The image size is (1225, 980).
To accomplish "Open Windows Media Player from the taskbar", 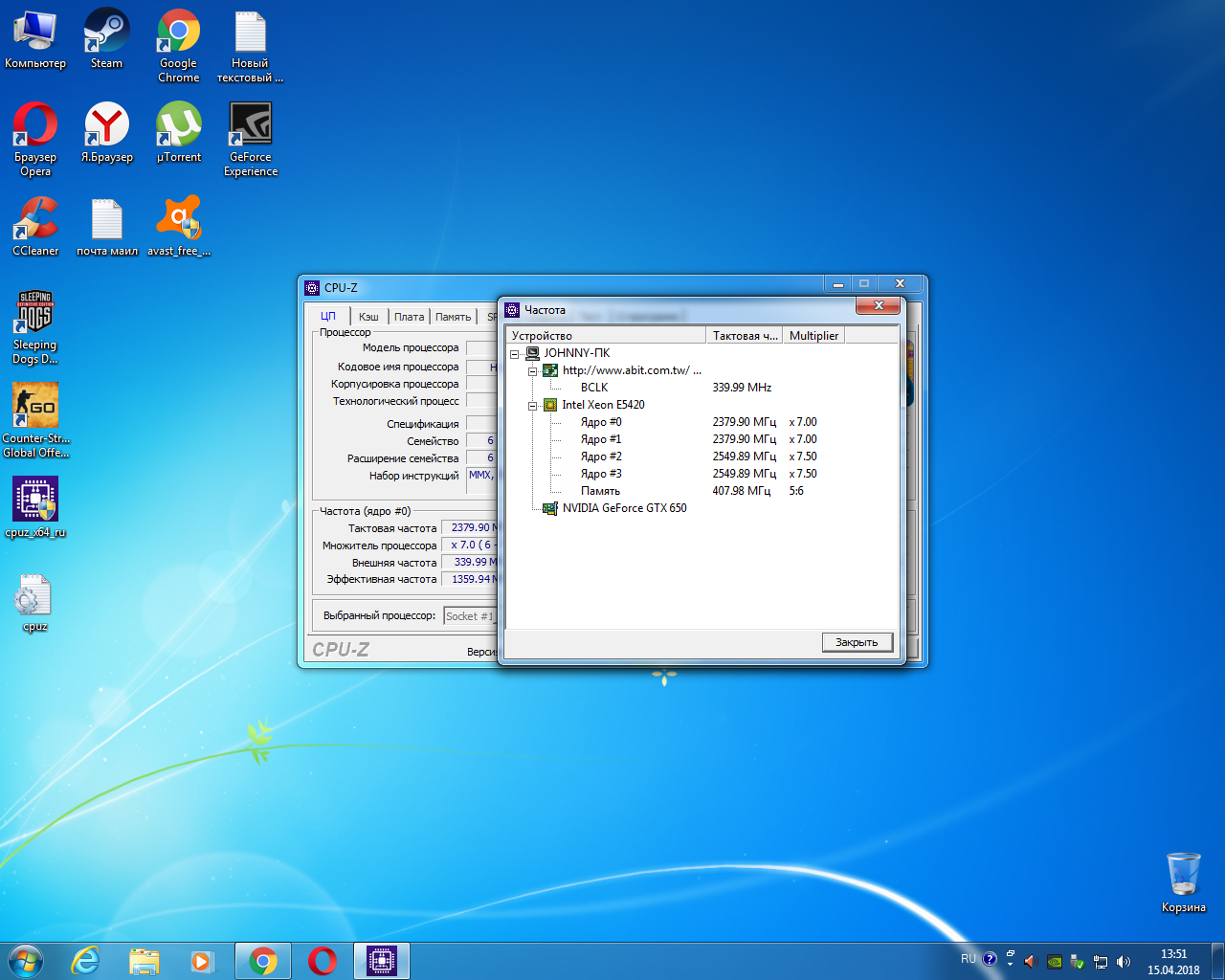I will (202, 961).
